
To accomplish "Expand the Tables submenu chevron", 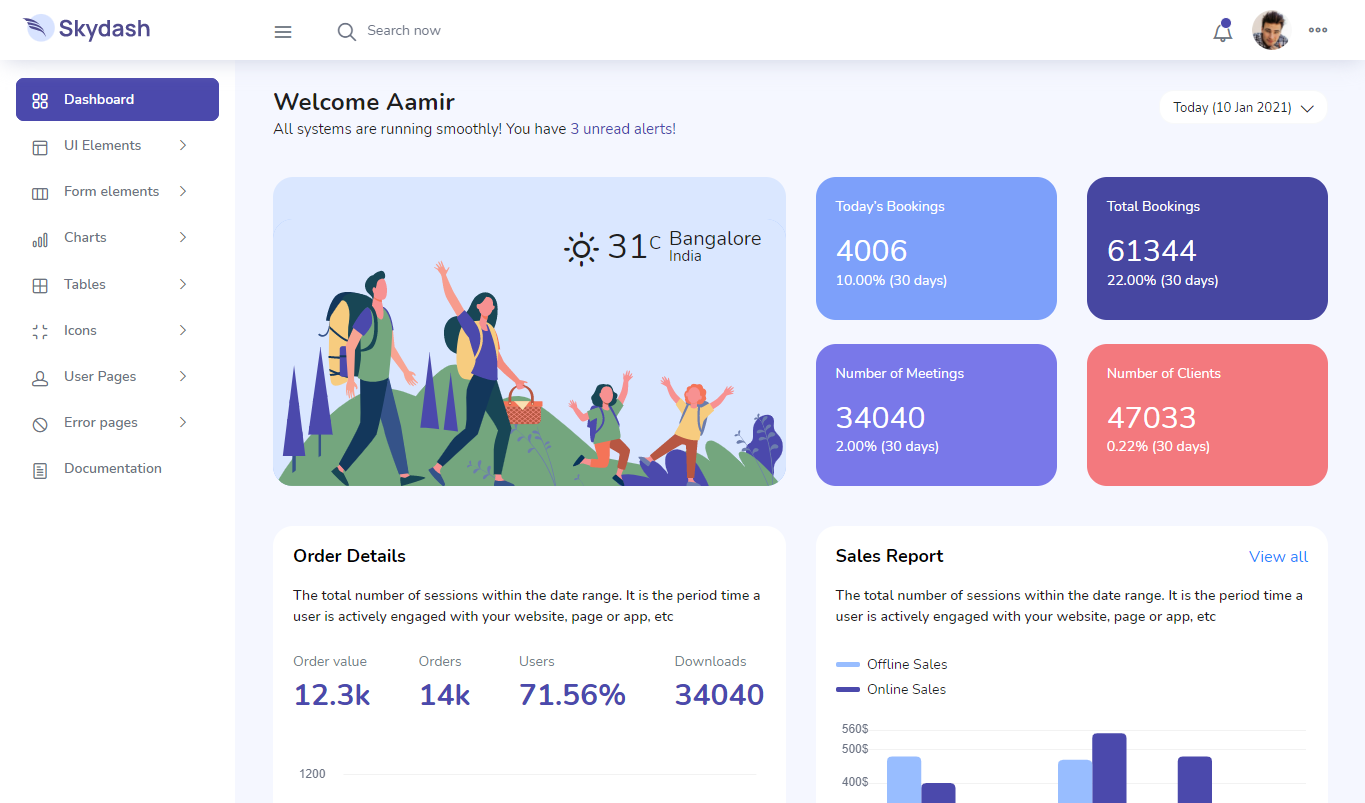I will pyautogui.click(x=183, y=284).
